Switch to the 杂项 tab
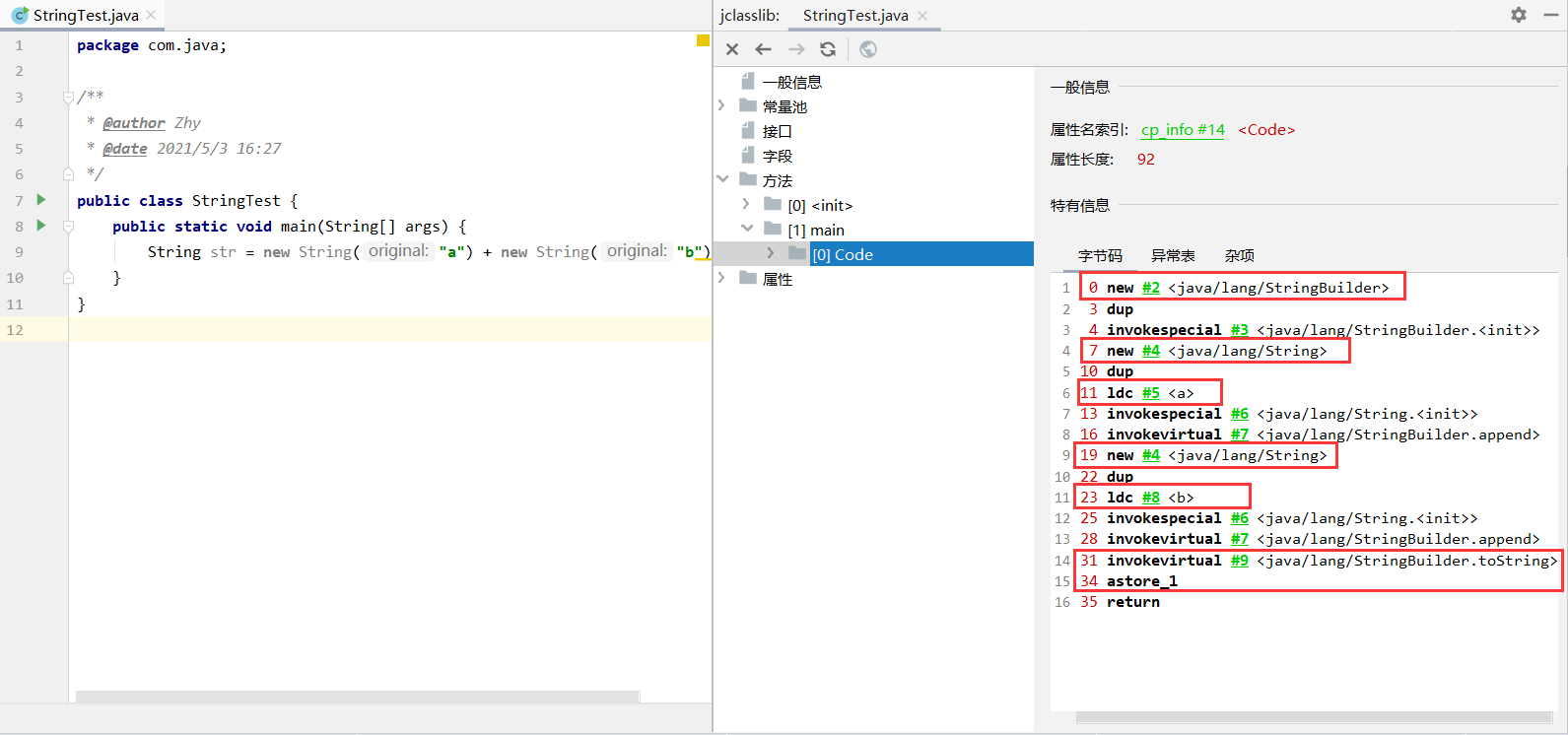Image resolution: width=1568 pixels, height=735 pixels. (1239, 255)
